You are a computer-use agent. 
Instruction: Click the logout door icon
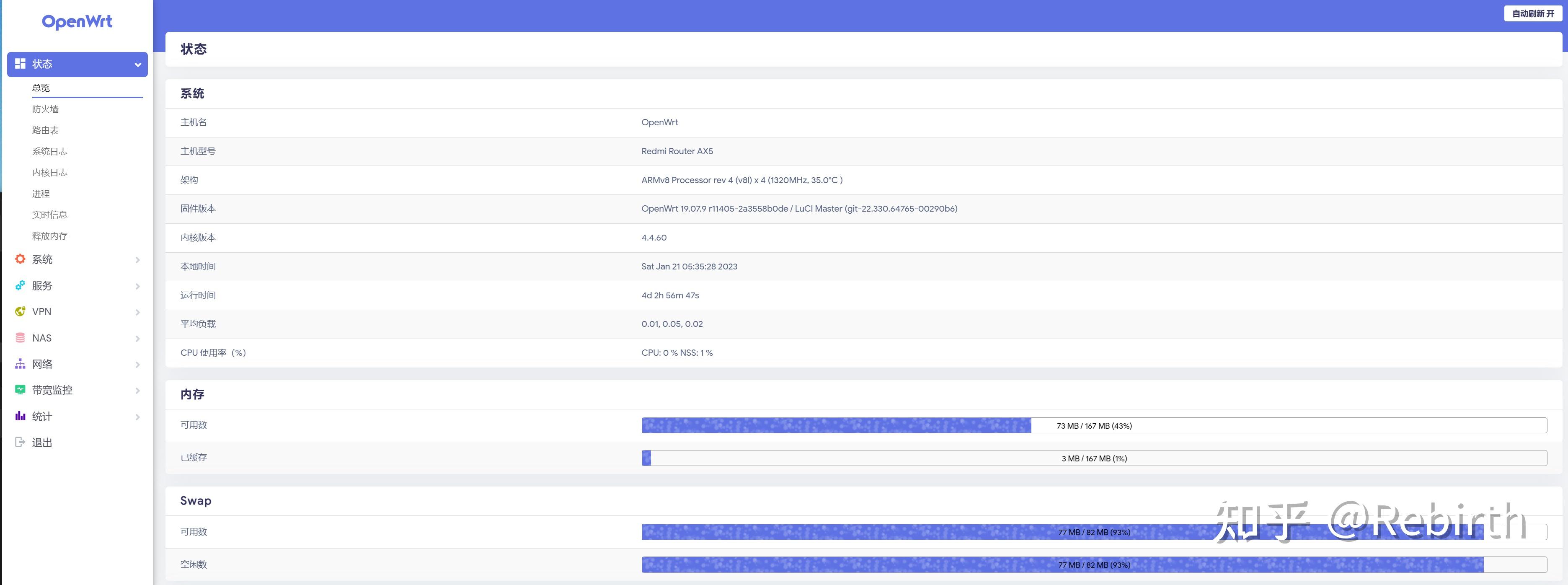click(20, 443)
